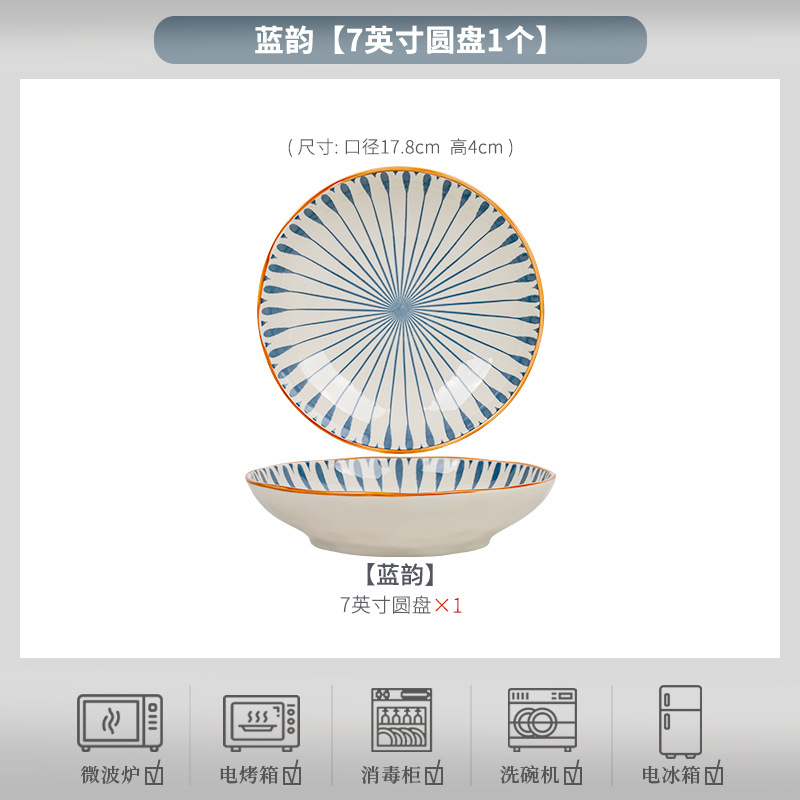Click the top-view blue striped plate image
Screen dimensions: 800x800
tap(401, 310)
